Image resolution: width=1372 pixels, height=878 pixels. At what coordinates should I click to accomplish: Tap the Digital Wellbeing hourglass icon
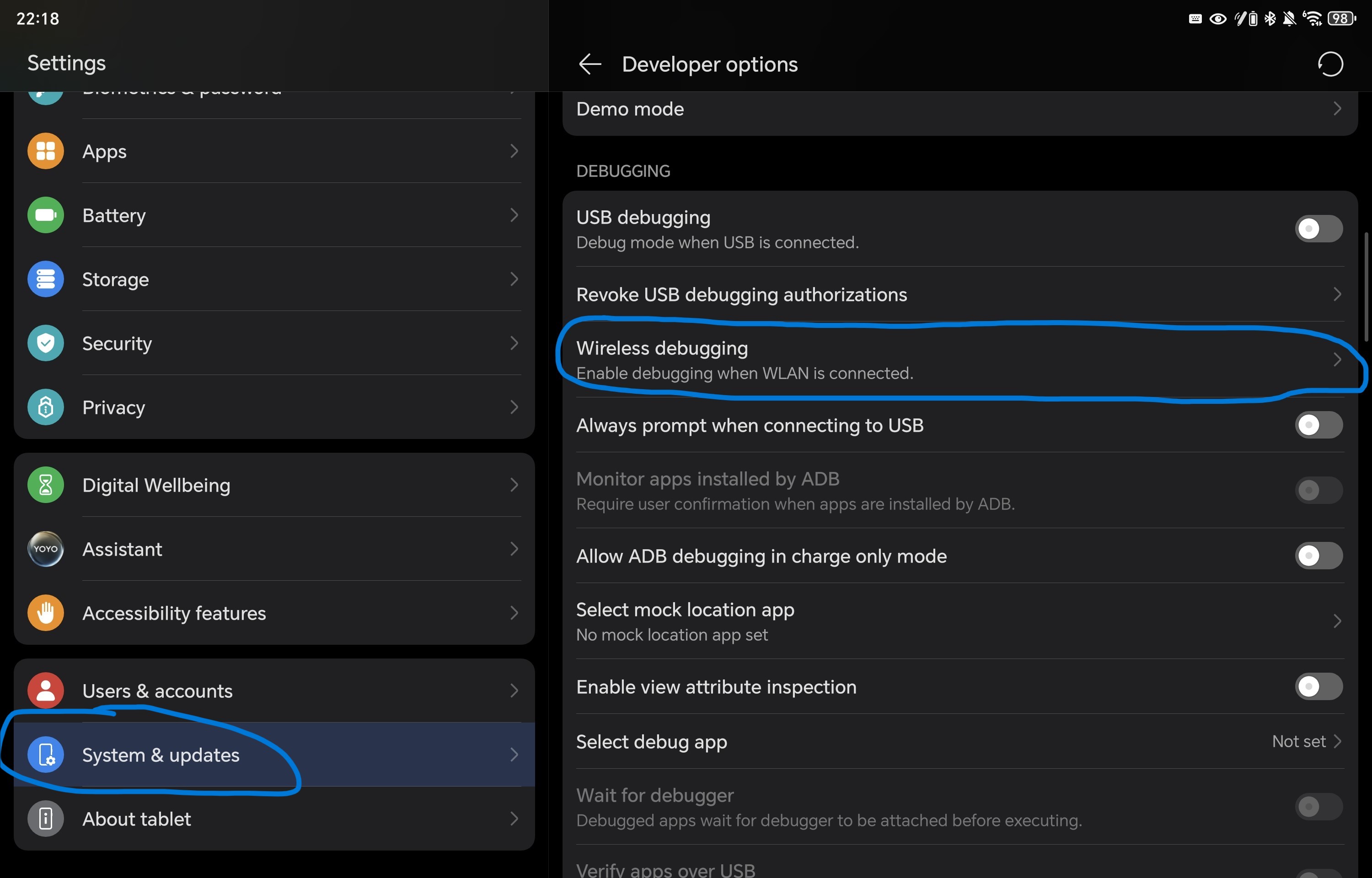[46, 485]
